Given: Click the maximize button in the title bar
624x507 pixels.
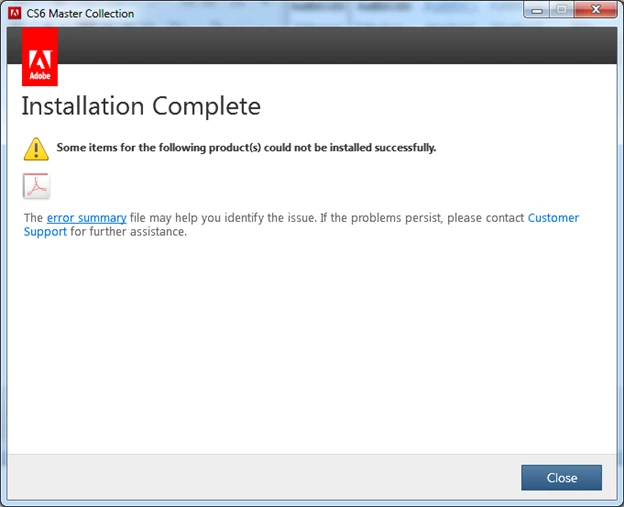Looking at the screenshot, I should tap(562, 10).
